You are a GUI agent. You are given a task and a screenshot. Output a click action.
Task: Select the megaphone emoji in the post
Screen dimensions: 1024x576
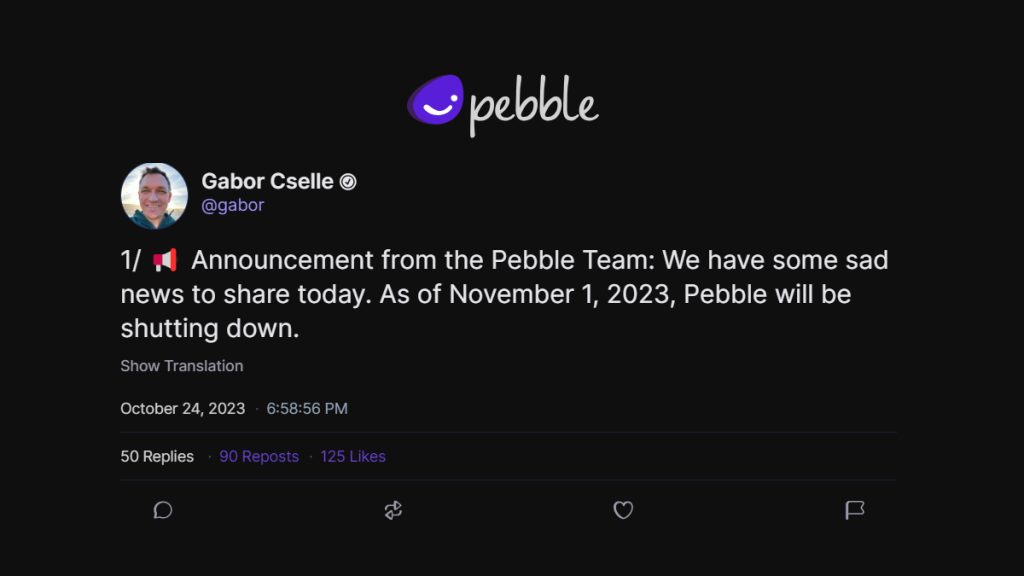(165, 258)
